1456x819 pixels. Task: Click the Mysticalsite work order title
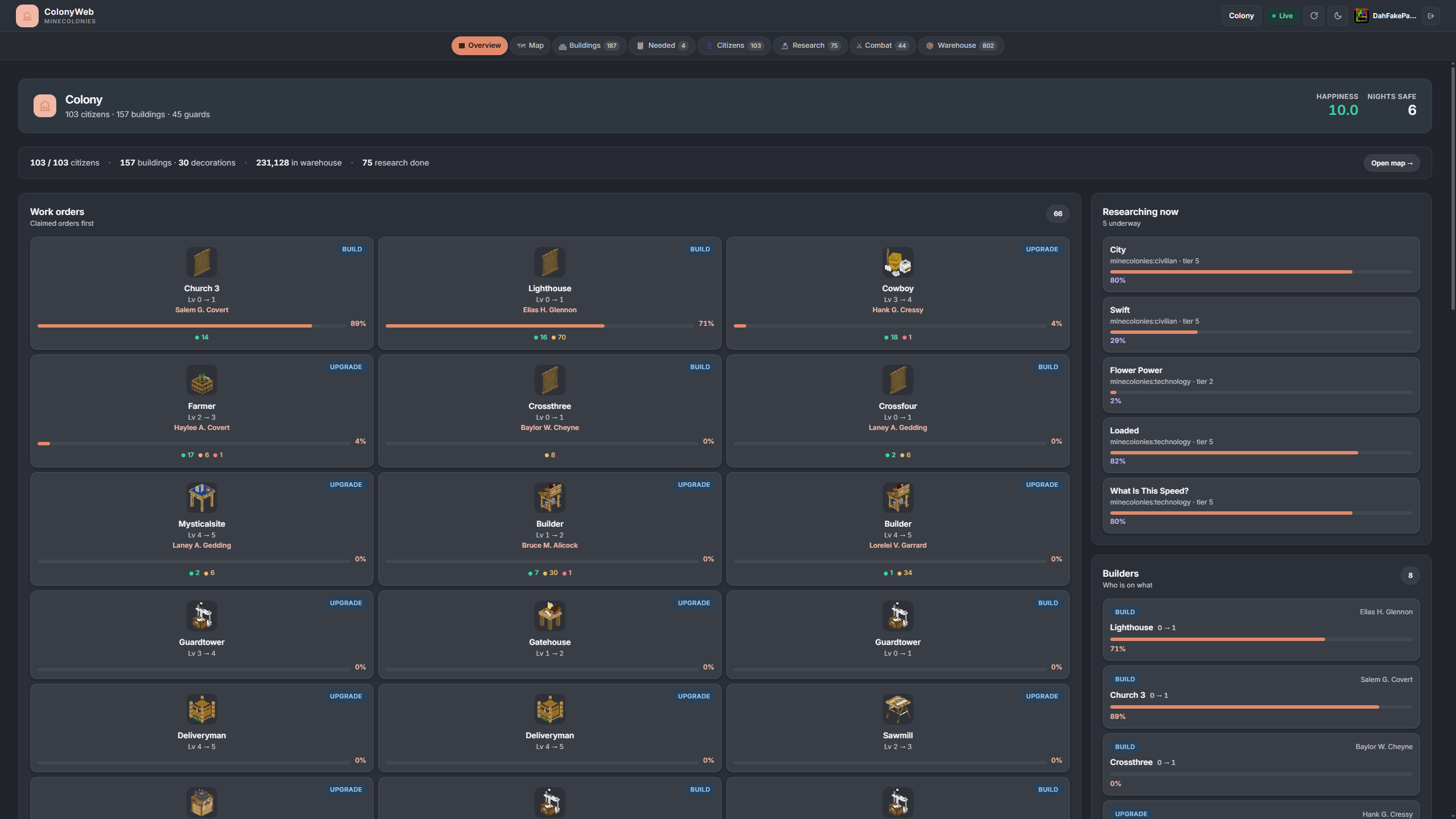coord(202,524)
